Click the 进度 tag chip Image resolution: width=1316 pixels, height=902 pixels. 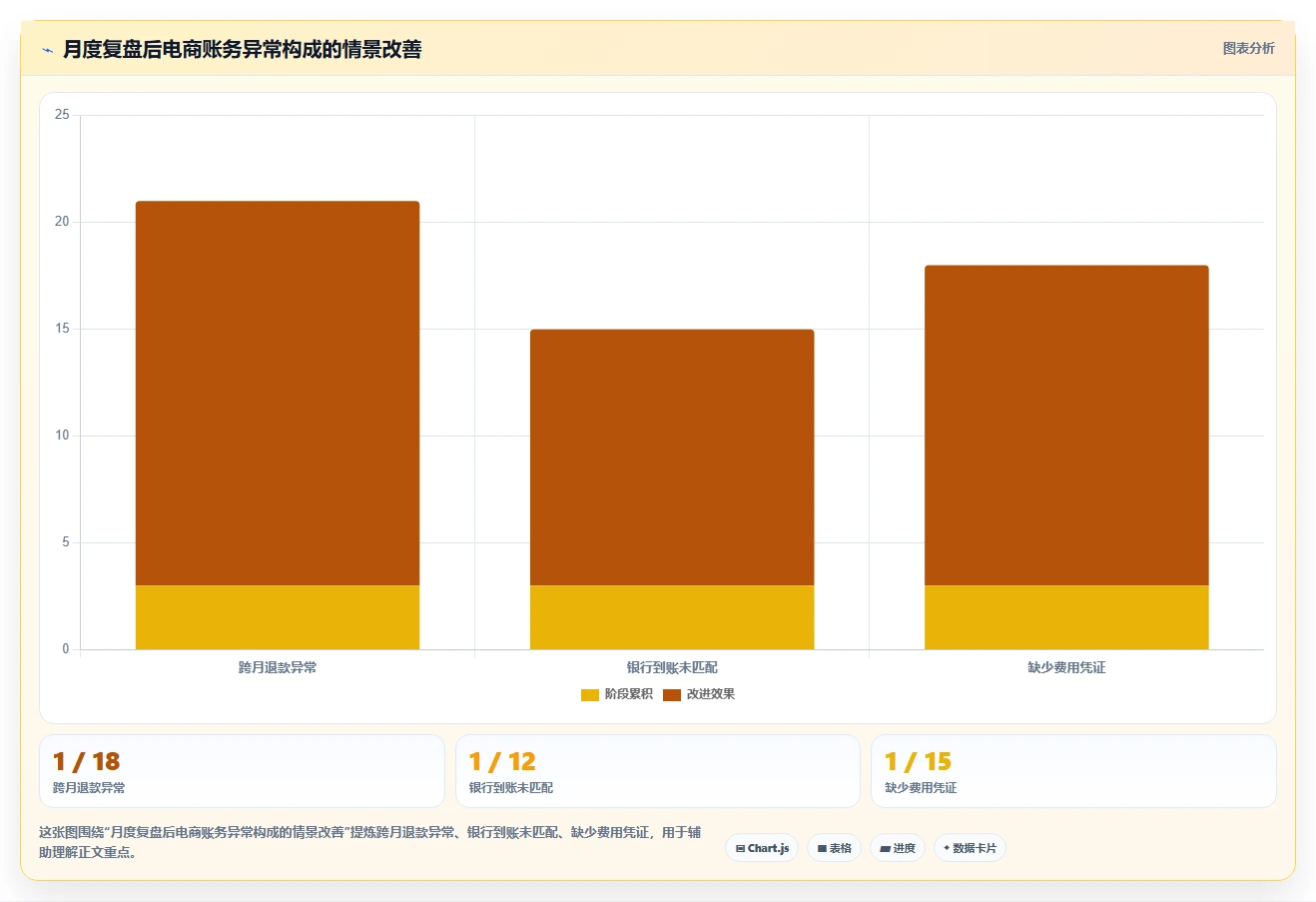point(898,848)
